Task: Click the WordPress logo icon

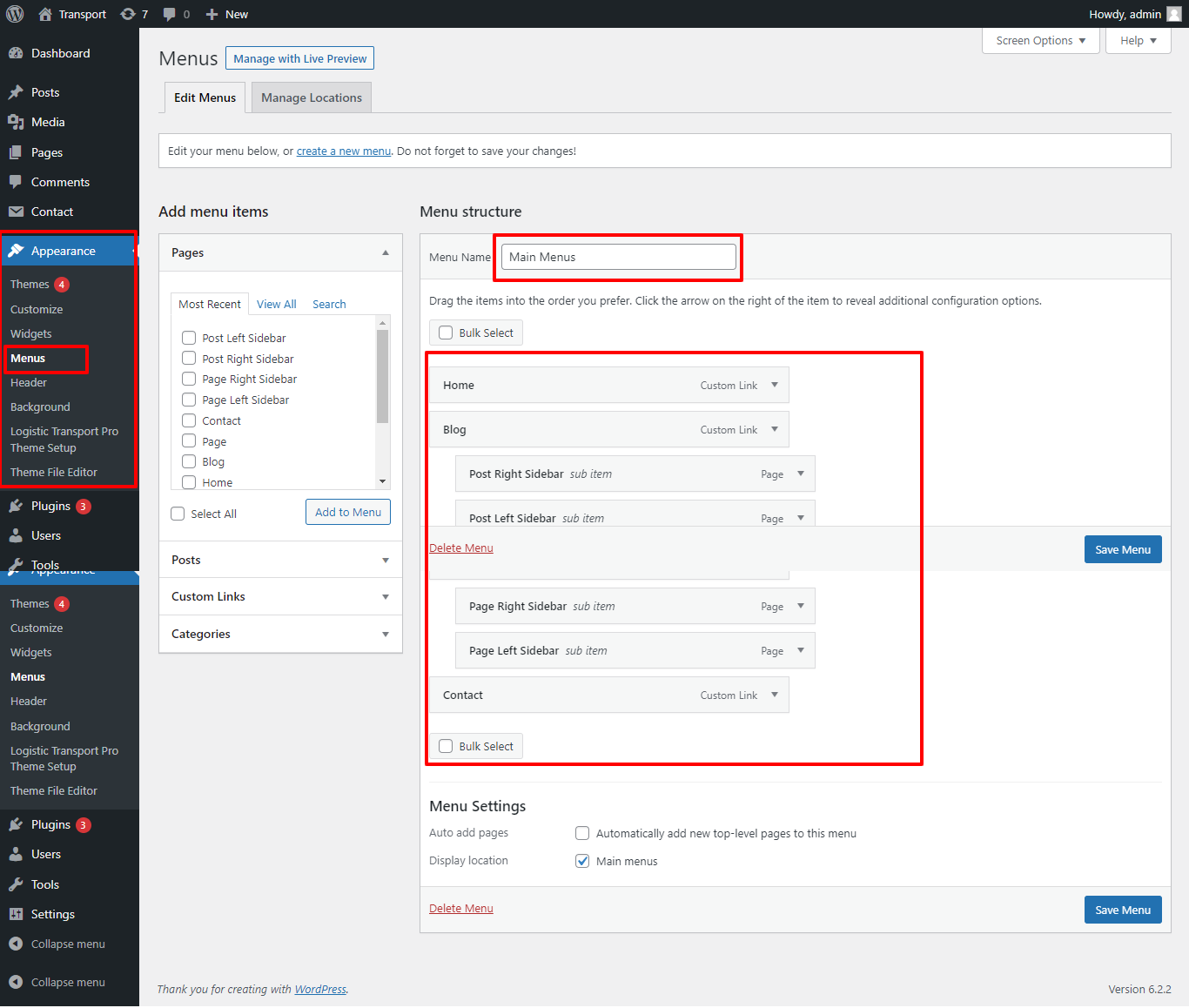Action: coord(15,14)
